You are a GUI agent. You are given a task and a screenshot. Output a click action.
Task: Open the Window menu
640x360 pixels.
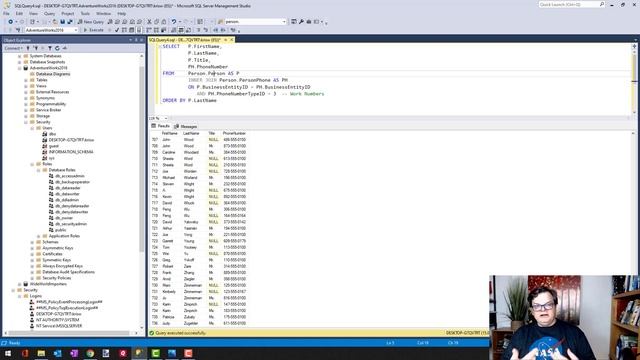pos(103,13)
